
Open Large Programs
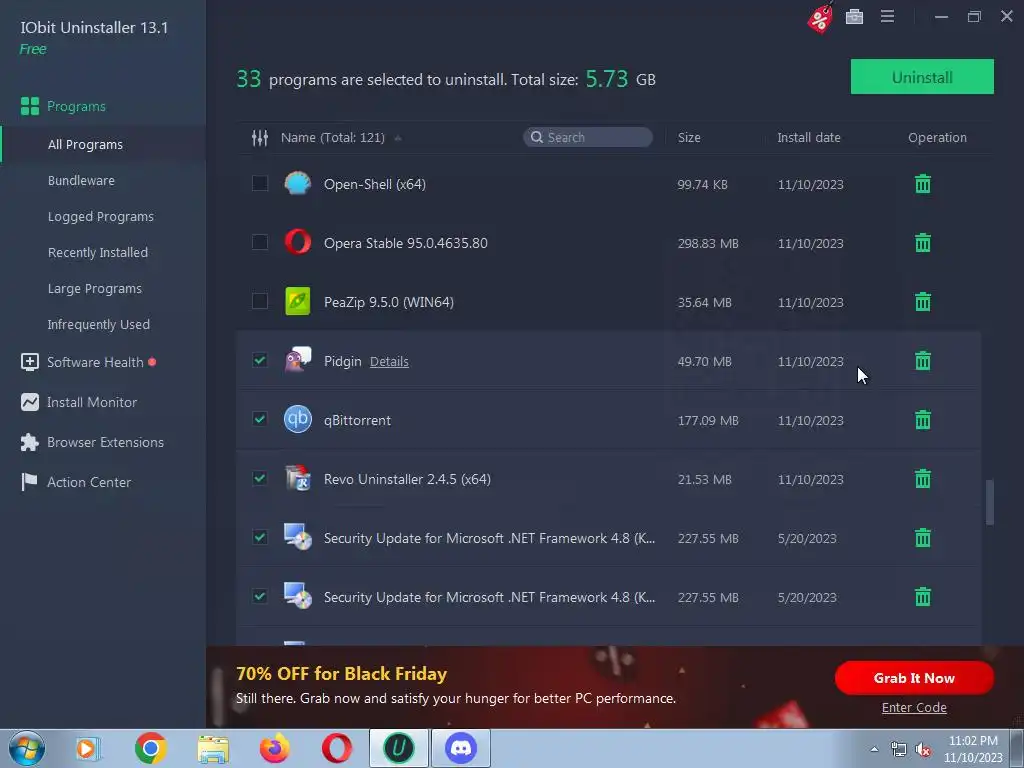pos(95,288)
